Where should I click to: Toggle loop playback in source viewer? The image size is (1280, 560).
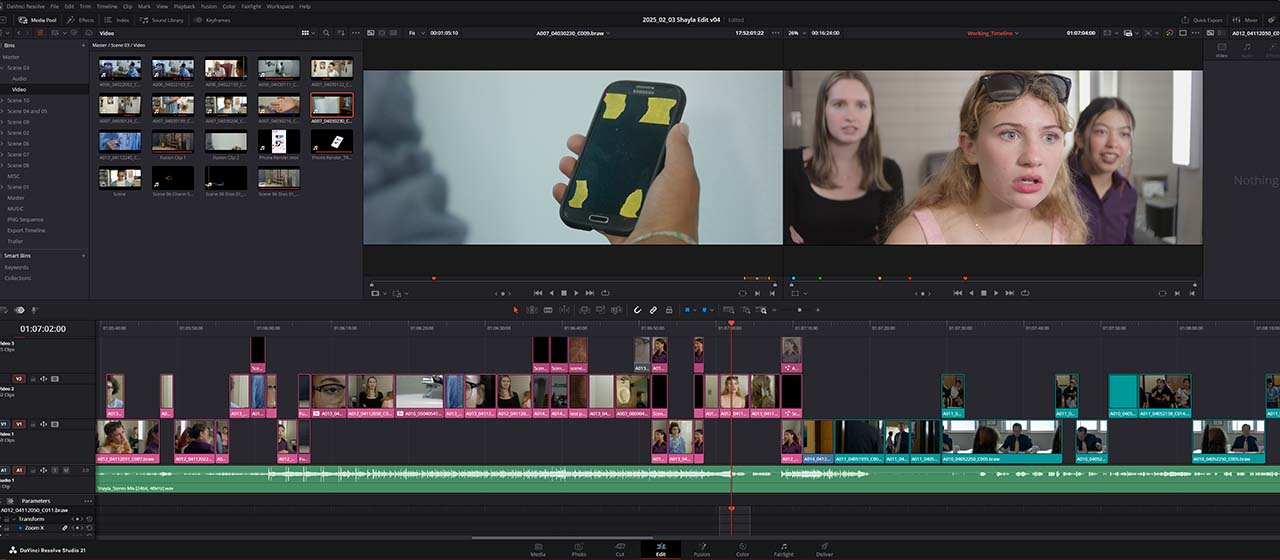click(x=605, y=293)
